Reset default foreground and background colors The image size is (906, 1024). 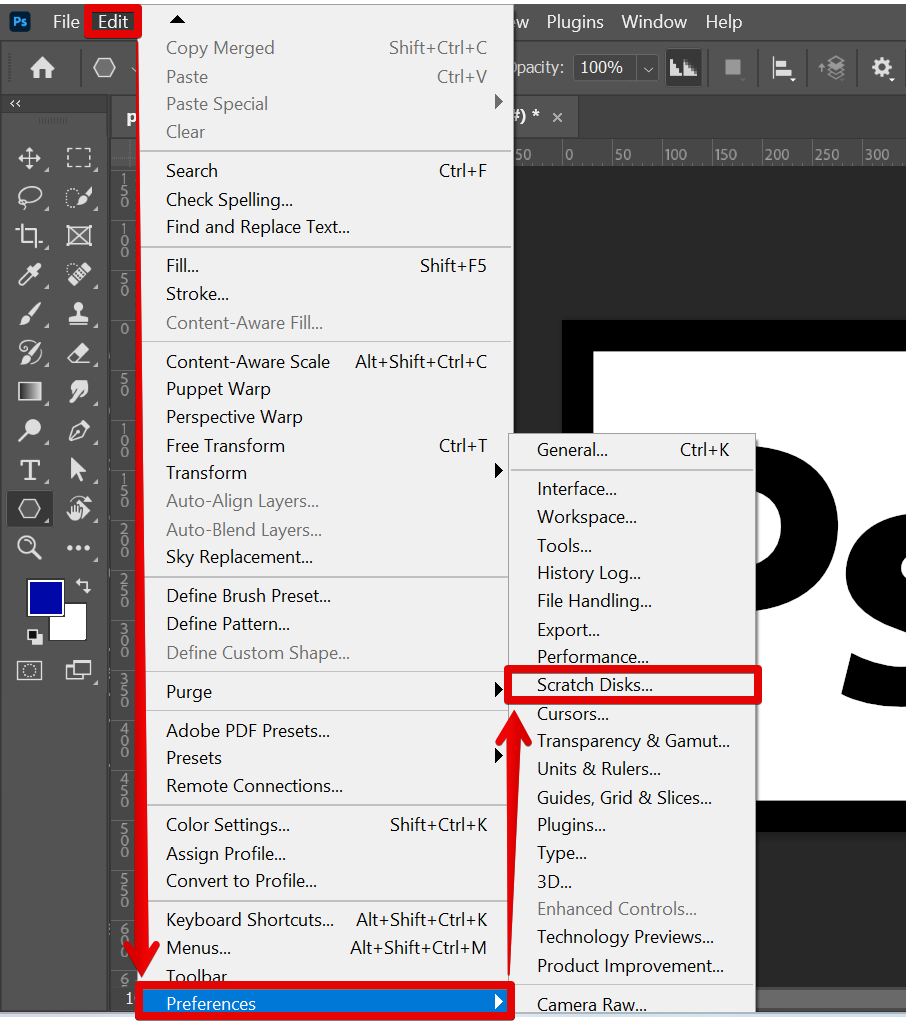[x=34, y=636]
